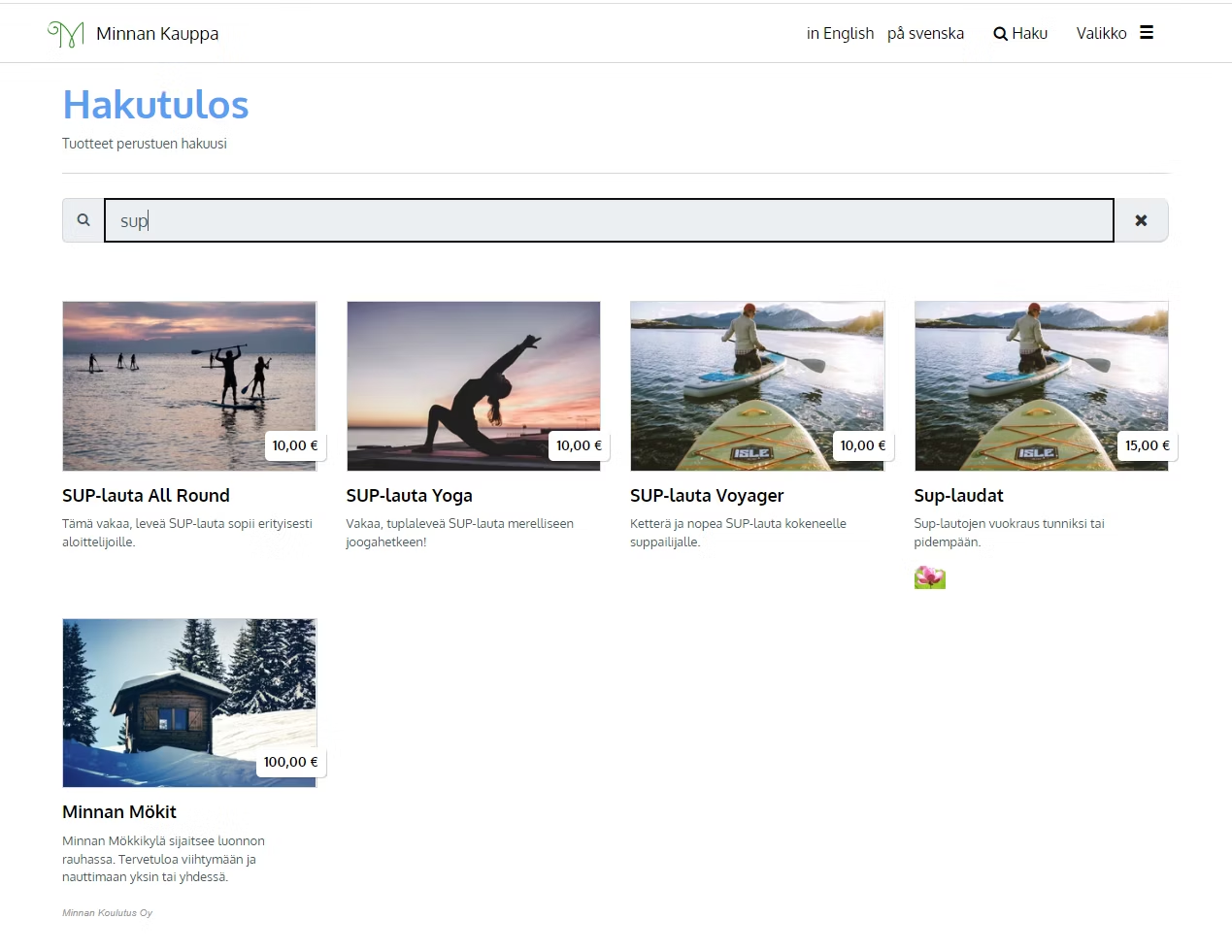Viewport: 1232px width, 952px height.
Task: Clear the search field with the X button
Action: 1141,220
